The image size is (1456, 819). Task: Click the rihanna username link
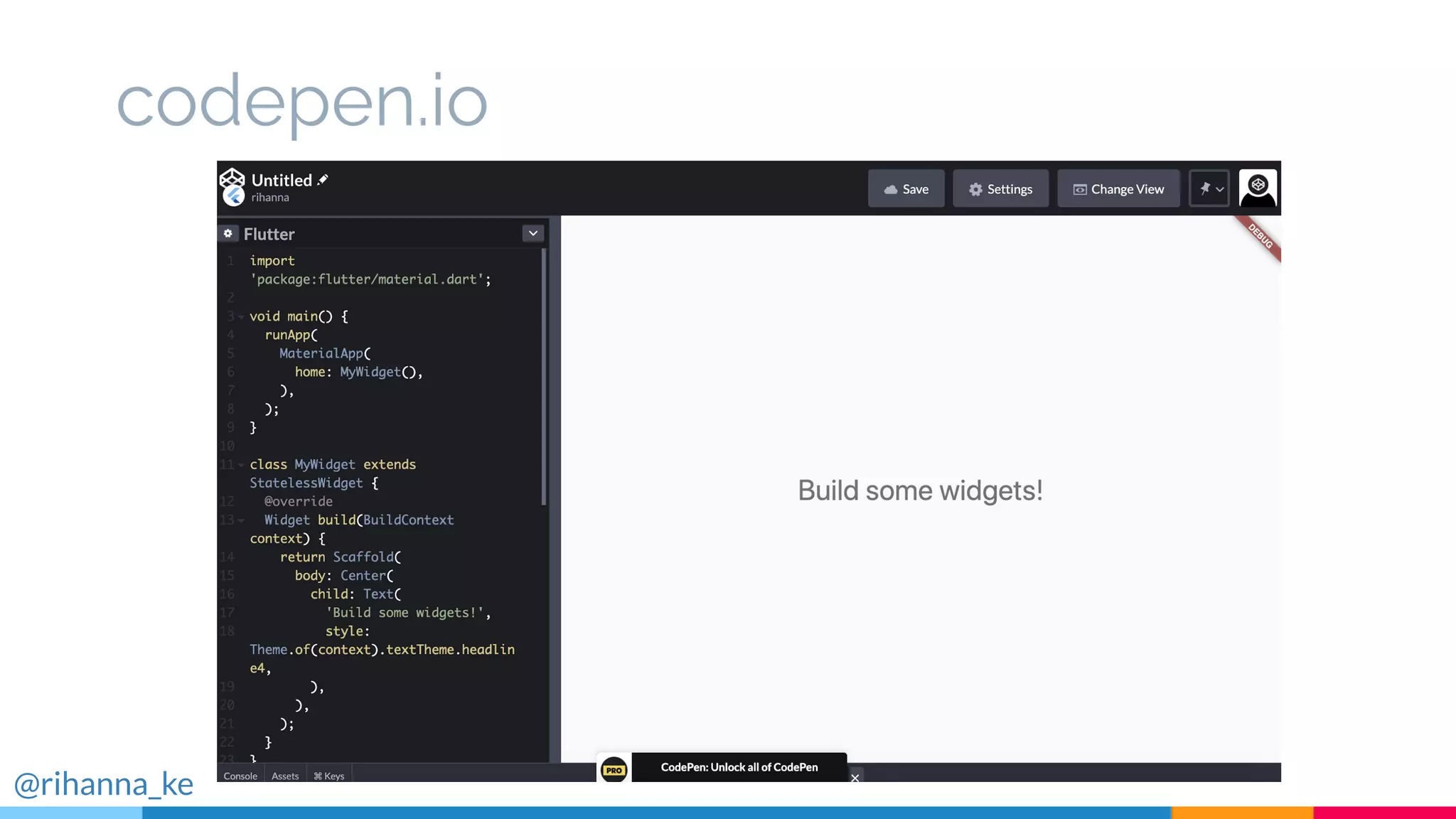(270, 198)
